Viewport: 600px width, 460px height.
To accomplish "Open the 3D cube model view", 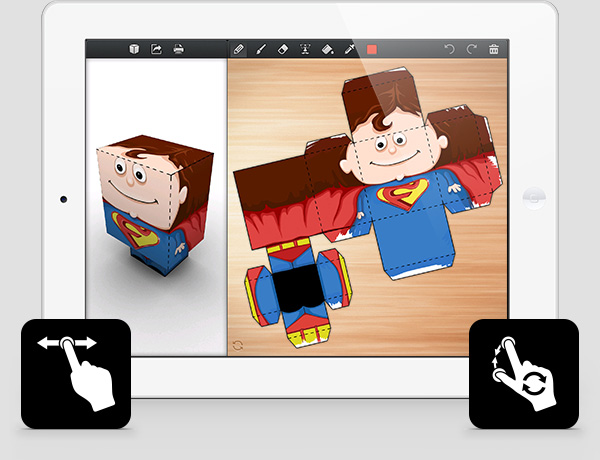I will click(x=133, y=48).
